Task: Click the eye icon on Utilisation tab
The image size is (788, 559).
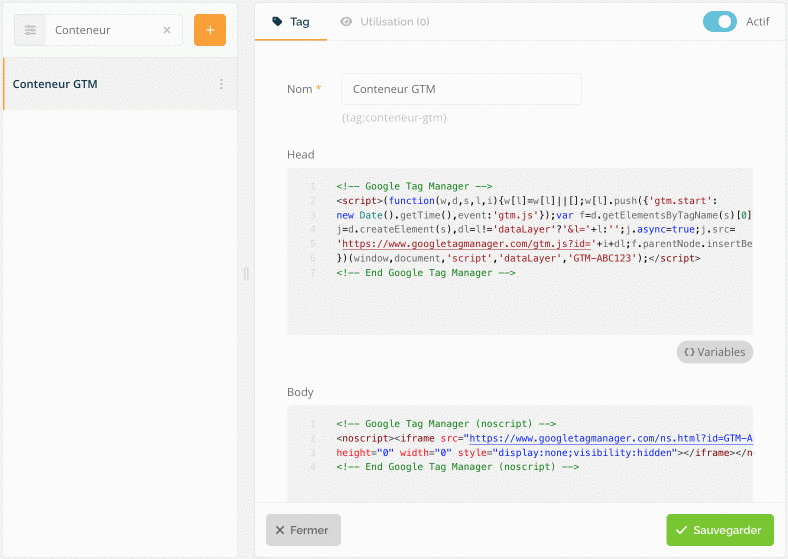Action: click(x=346, y=22)
